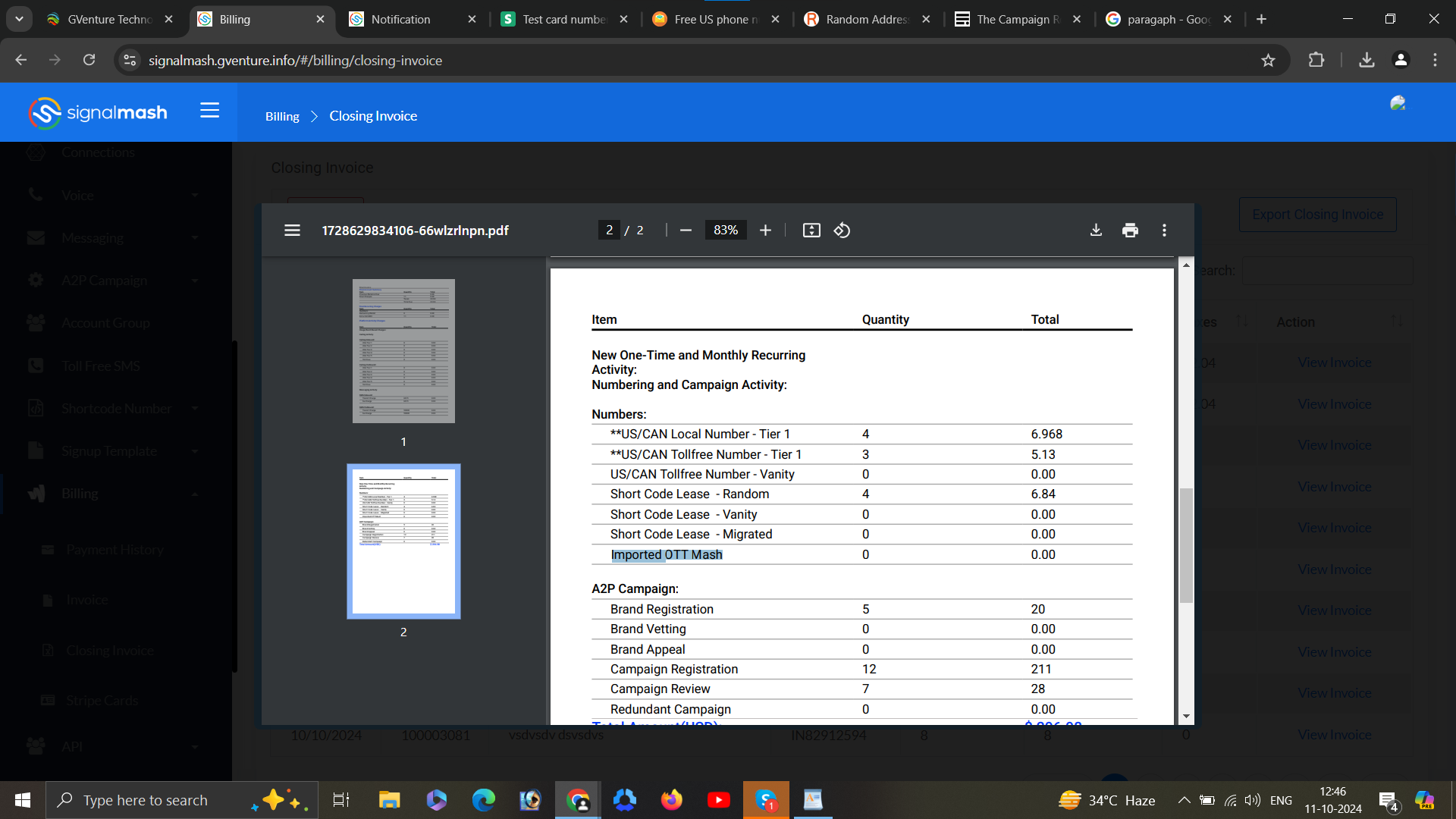Image resolution: width=1456 pixels, height=819 pixels.
Task: Switch to the GVenture Techno browser tab
Action: click(109, 19)
